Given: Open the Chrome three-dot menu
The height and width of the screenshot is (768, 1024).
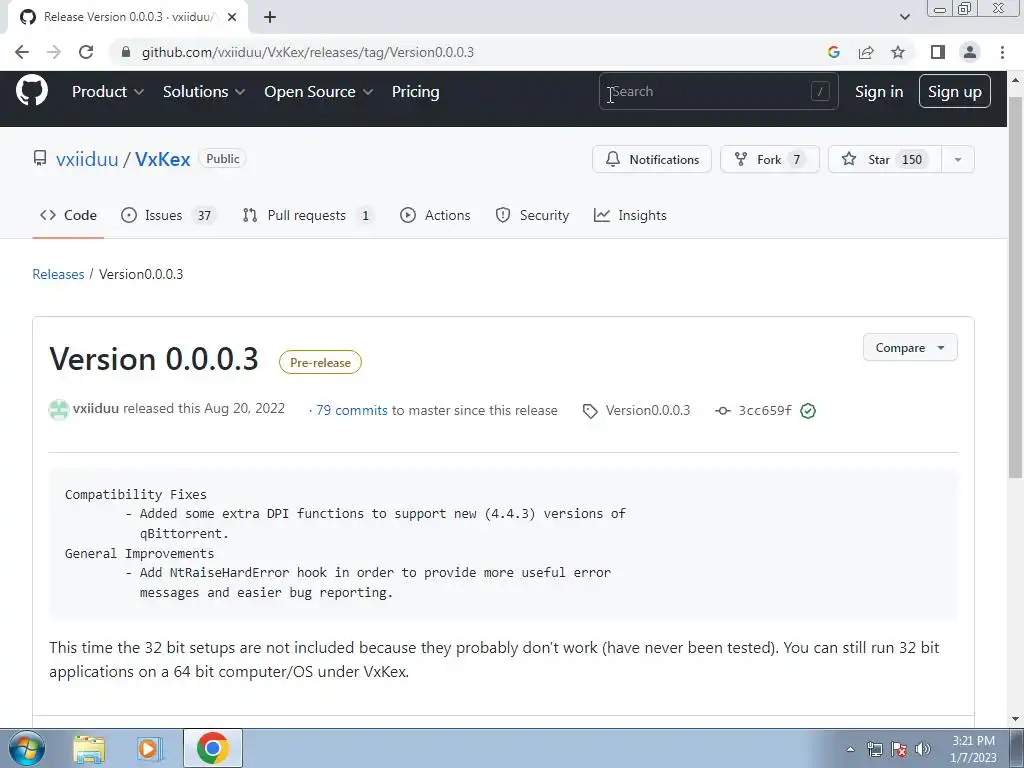Looking at the screenshot, I should pyautogui.click(x=1002, y=52).
